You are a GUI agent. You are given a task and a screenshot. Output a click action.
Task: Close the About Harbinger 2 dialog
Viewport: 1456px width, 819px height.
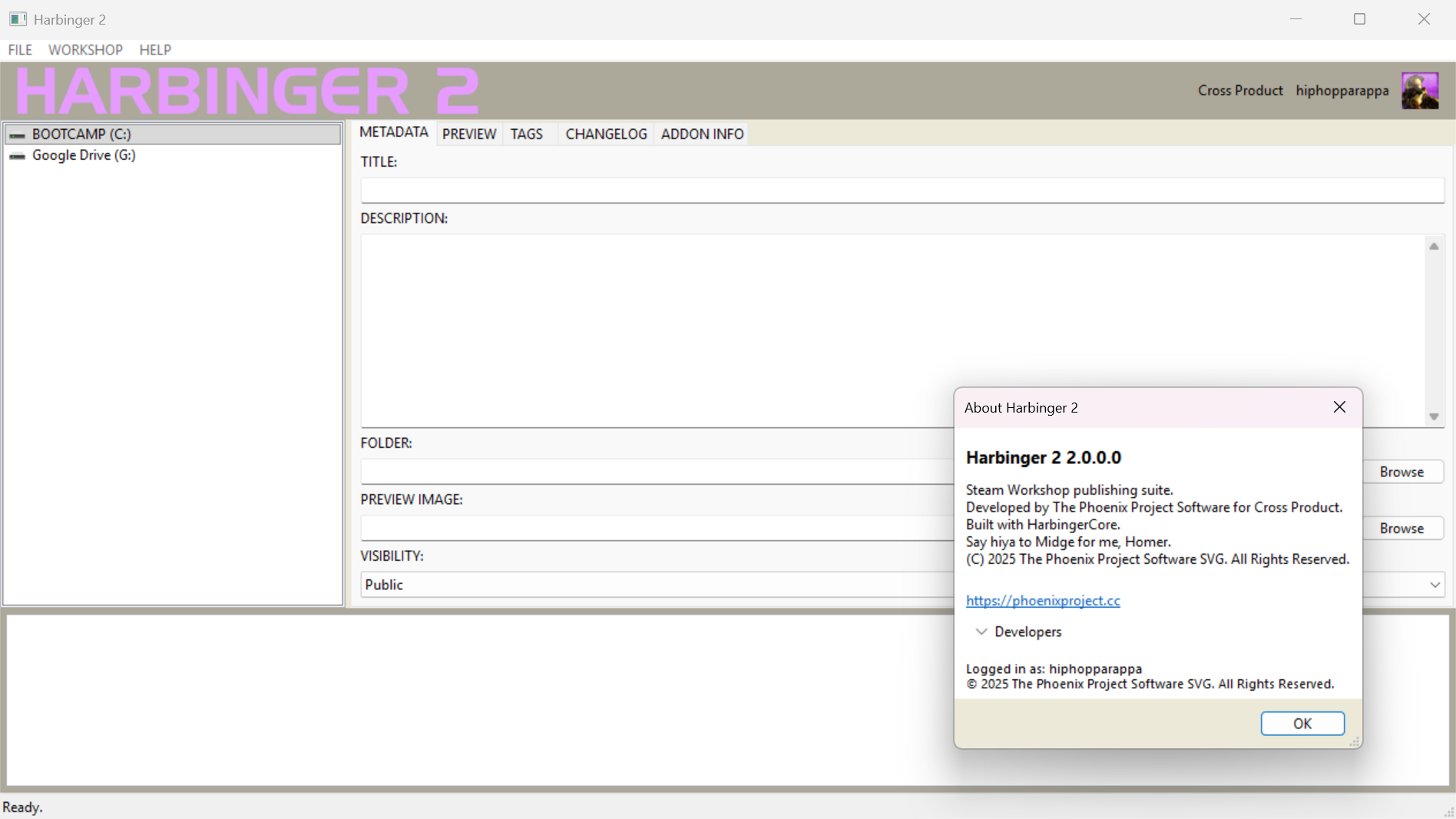click(1339, 407)
